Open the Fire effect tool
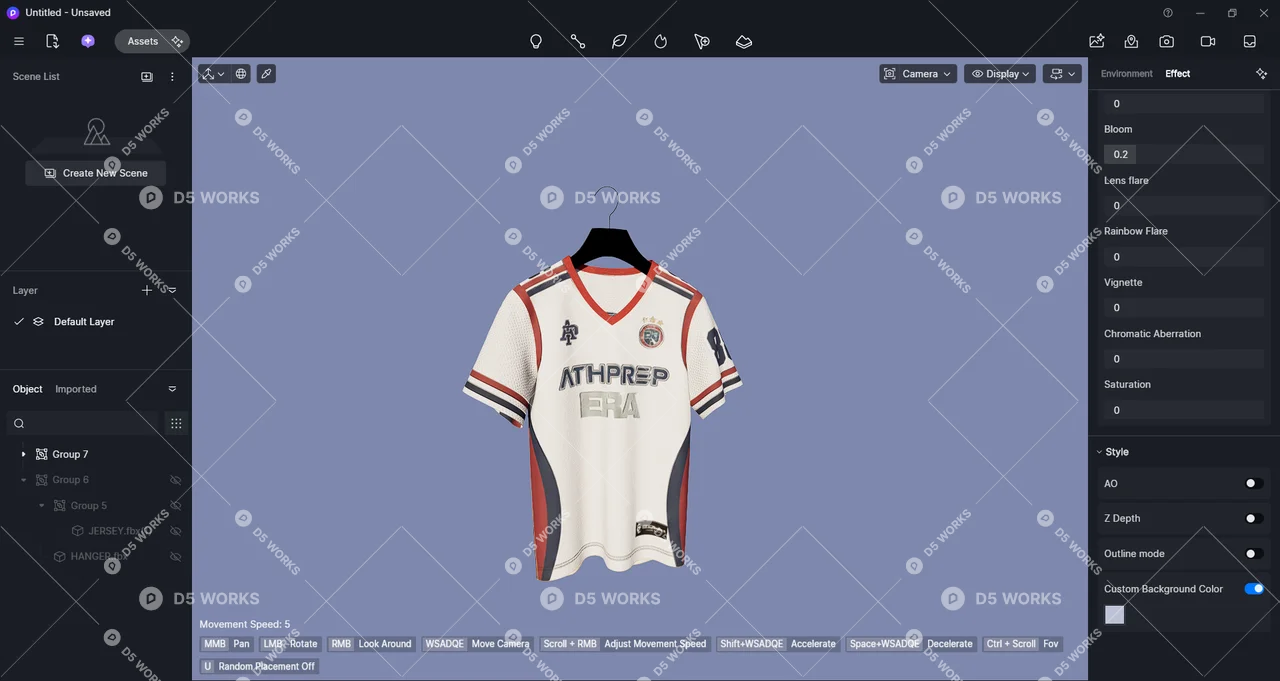 click(660, 41)
